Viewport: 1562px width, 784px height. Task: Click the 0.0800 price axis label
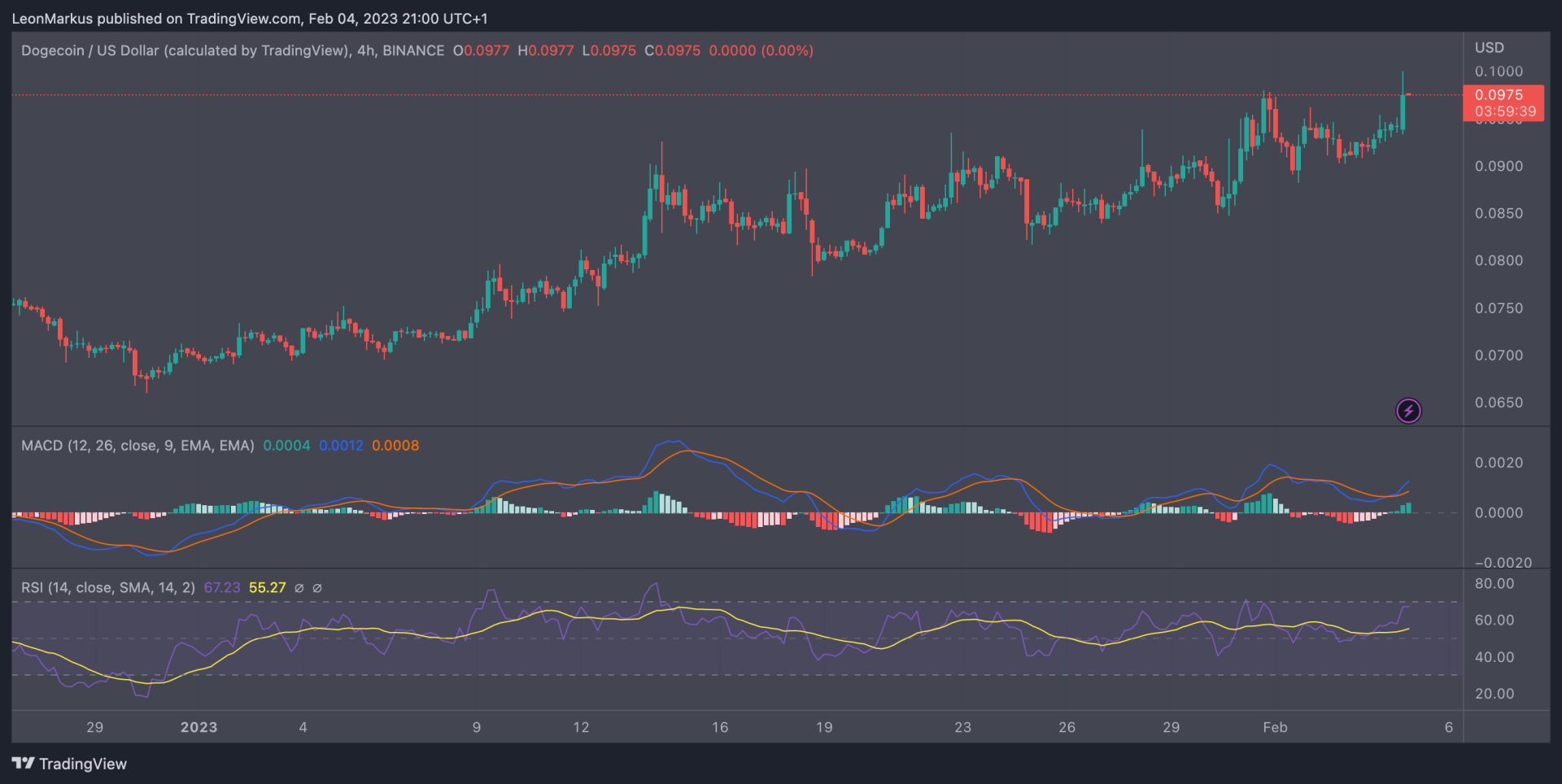point(1499,260)
